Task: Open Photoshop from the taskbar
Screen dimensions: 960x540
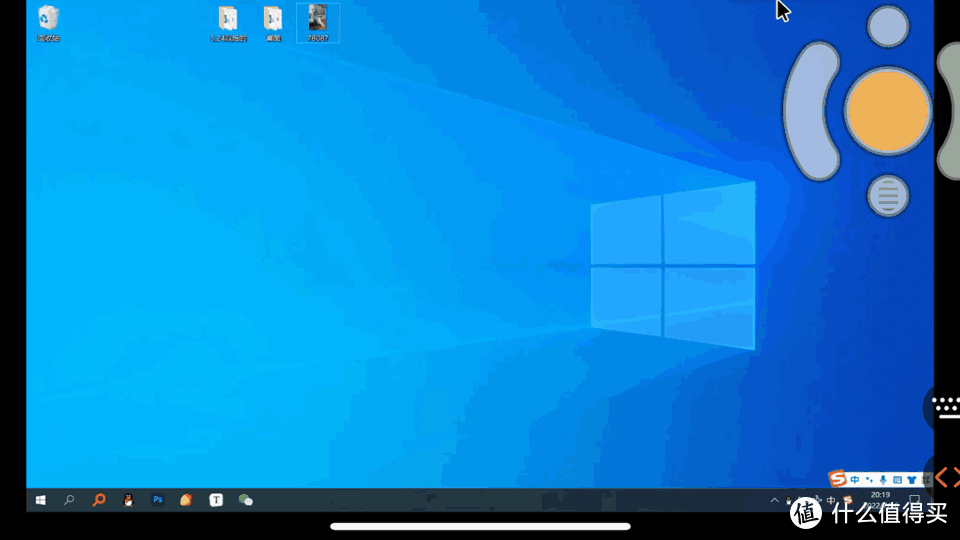Action: point(157,500)
